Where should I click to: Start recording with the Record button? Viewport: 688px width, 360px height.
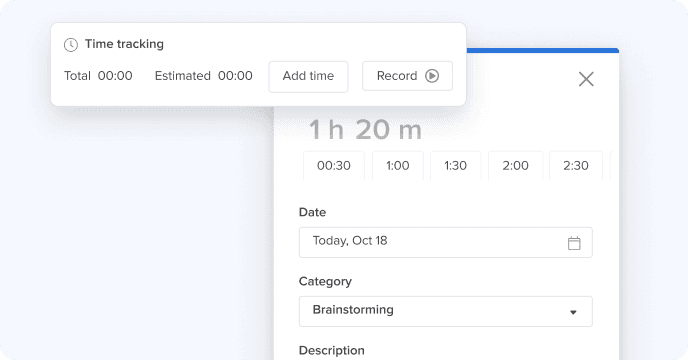pos(407,76)
